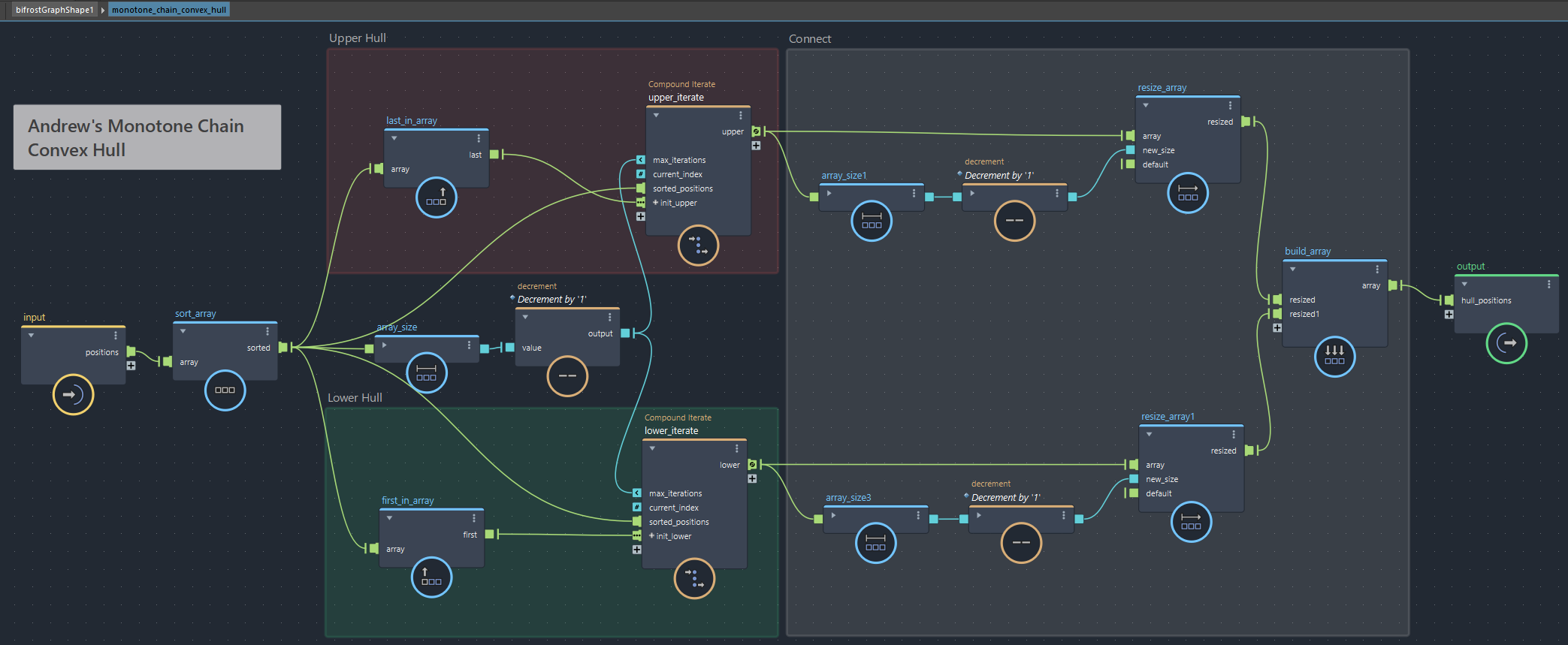The image size is (1568, 645).
Task: Select the bifrostGraphShape1 breadcrumb
Action: click(54, 10)
